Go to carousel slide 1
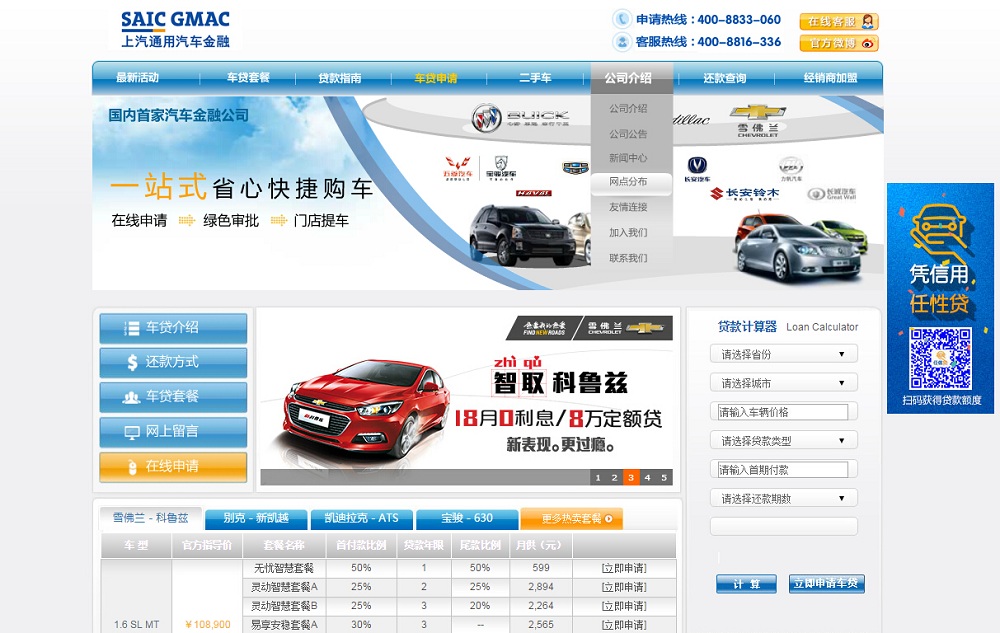This screenshot has height=633, width=1000. point(598,477)
